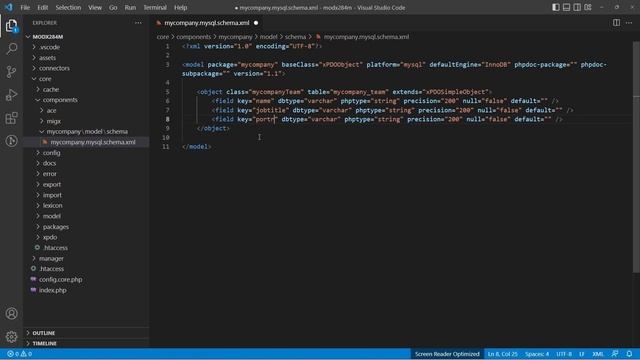Open config.core.php file
The width and height of the screenshot is (640, 360).
pos(60,280)
